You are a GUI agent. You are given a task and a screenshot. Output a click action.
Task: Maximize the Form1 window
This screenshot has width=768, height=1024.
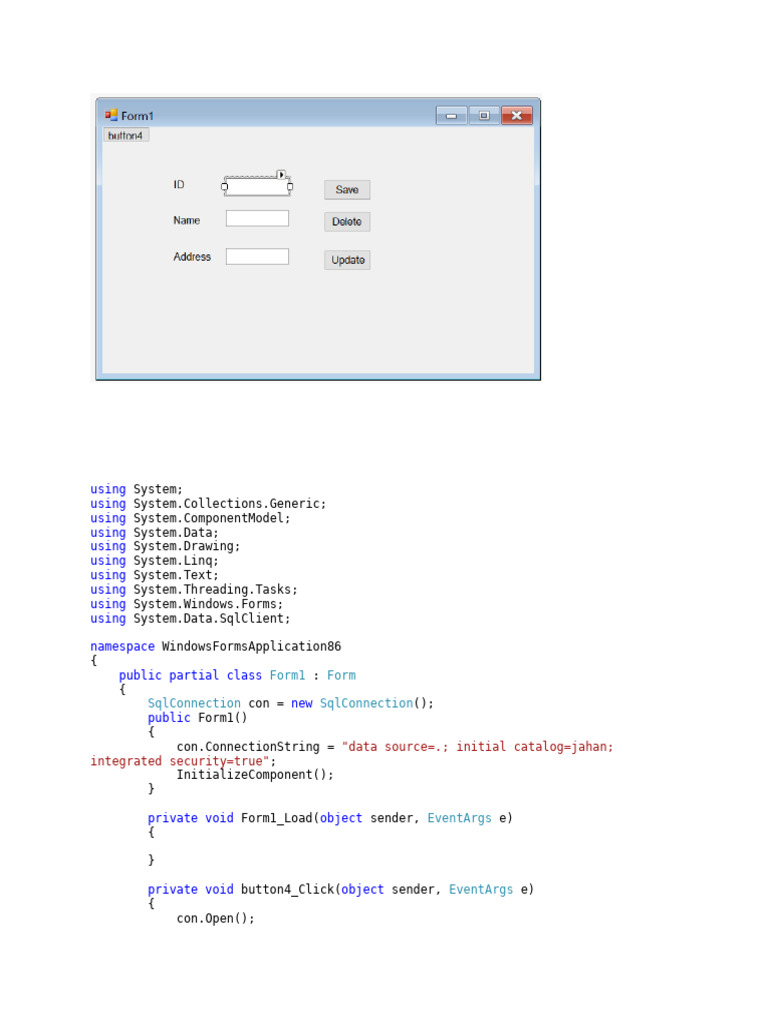[484, 116]
